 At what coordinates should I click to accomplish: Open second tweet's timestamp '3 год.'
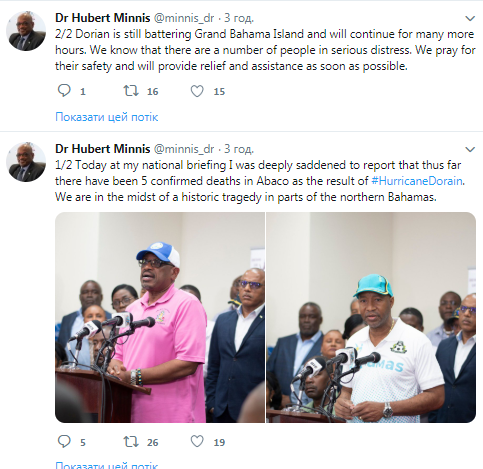[x=239, y=149]
